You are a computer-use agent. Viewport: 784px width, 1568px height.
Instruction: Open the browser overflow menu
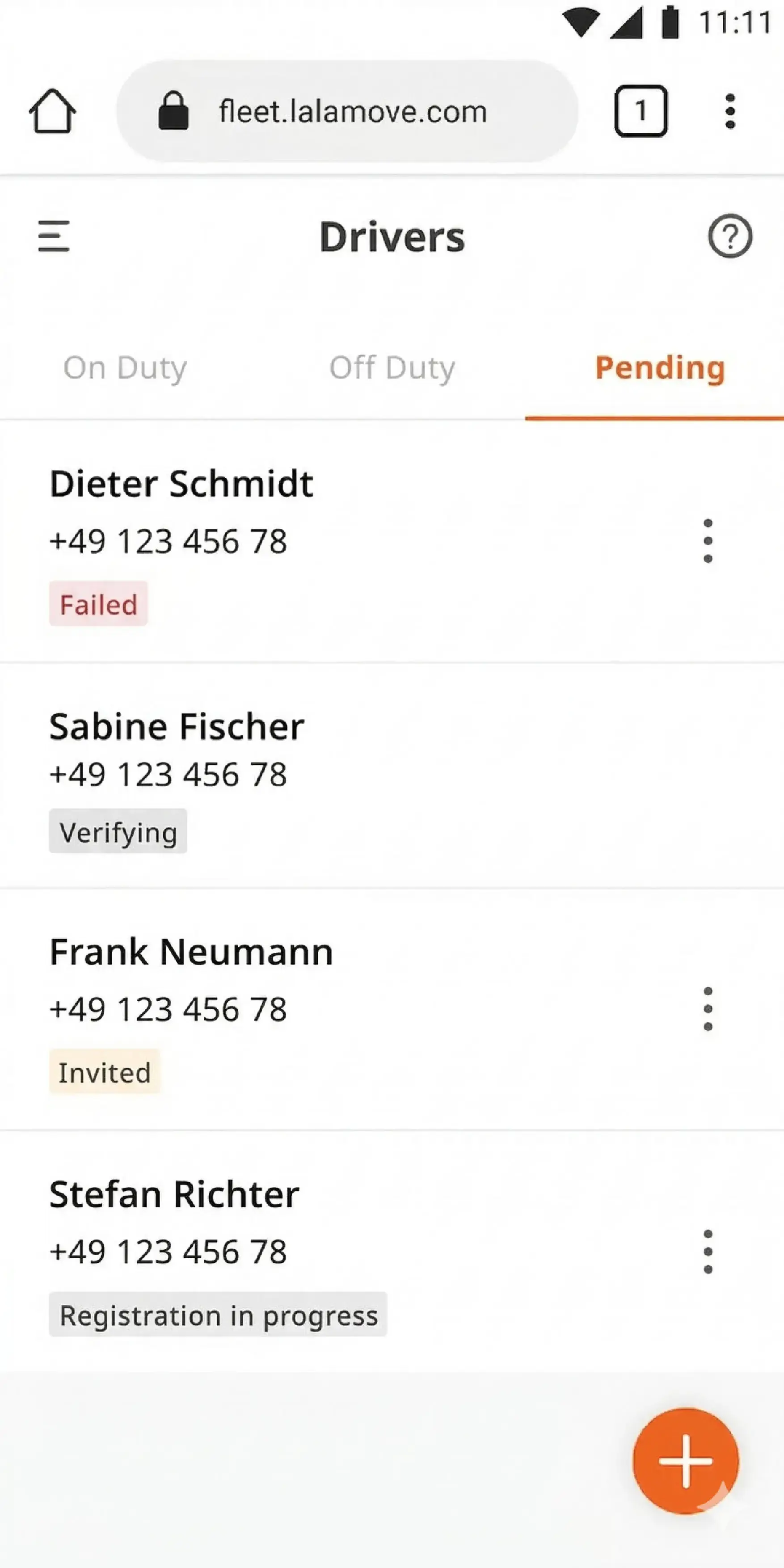pos(730,111)
